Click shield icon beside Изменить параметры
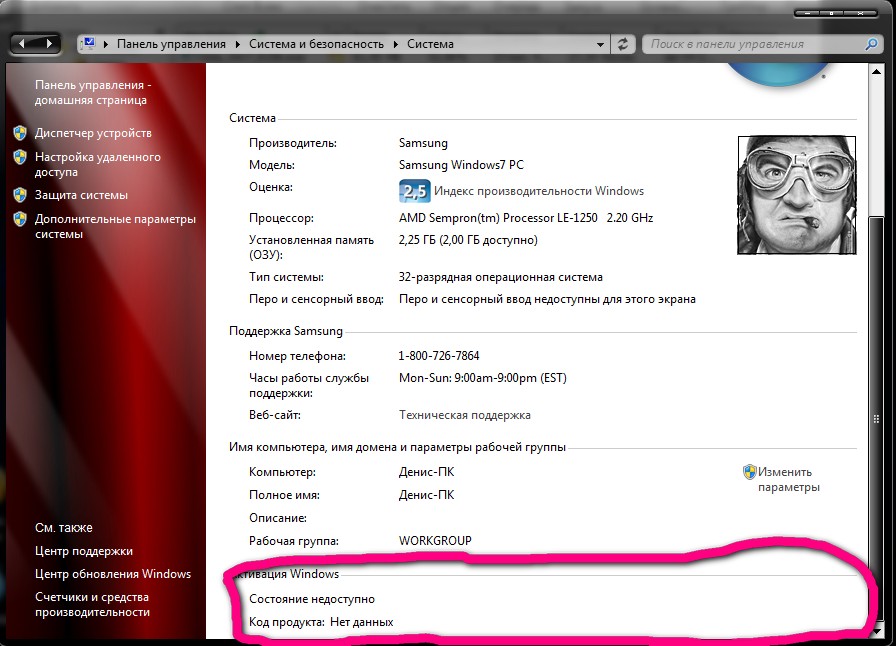This screenshot has height=646, width=896. [749, 472]
